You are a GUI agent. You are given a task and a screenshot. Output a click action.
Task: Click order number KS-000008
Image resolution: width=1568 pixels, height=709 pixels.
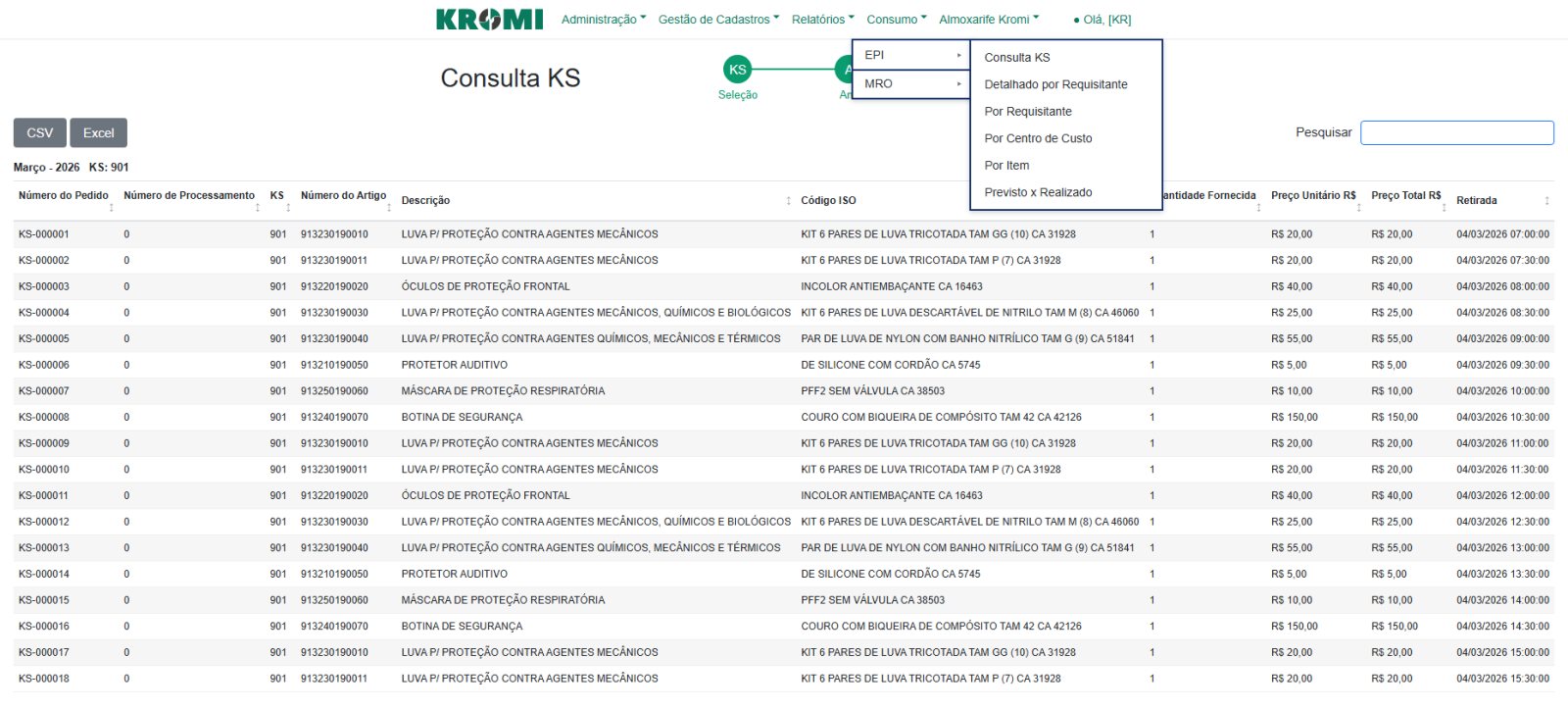(44, 417)
